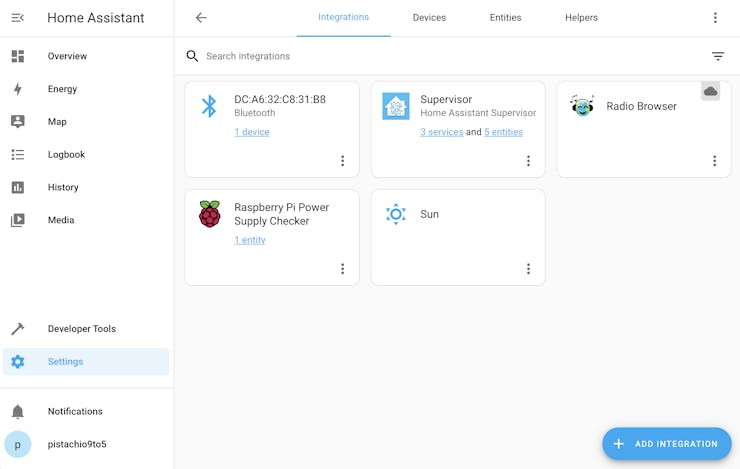Click the DC:A6:32:C8:31:B8 title
Viewport: 740px width, 469px height.
pyautogui.click(x=280, y=100)
